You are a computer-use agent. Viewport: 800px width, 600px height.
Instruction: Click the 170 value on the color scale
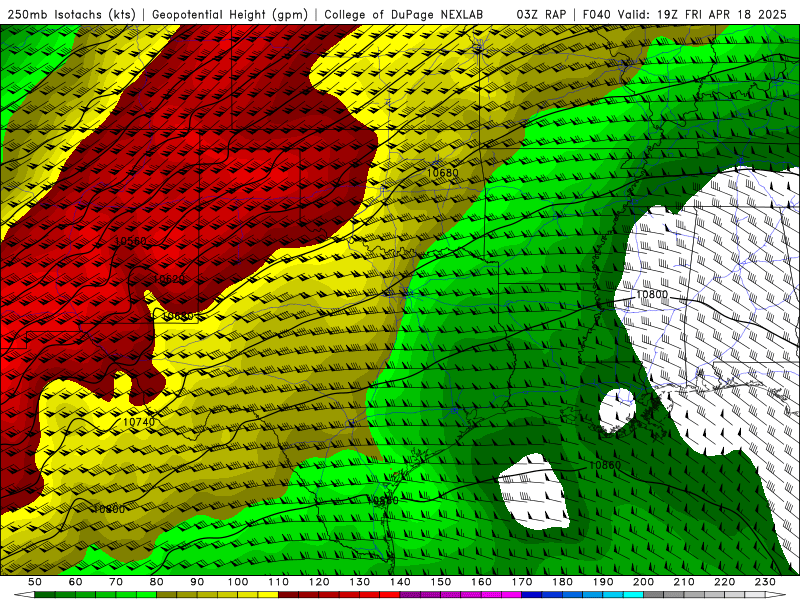coord(521,582)
